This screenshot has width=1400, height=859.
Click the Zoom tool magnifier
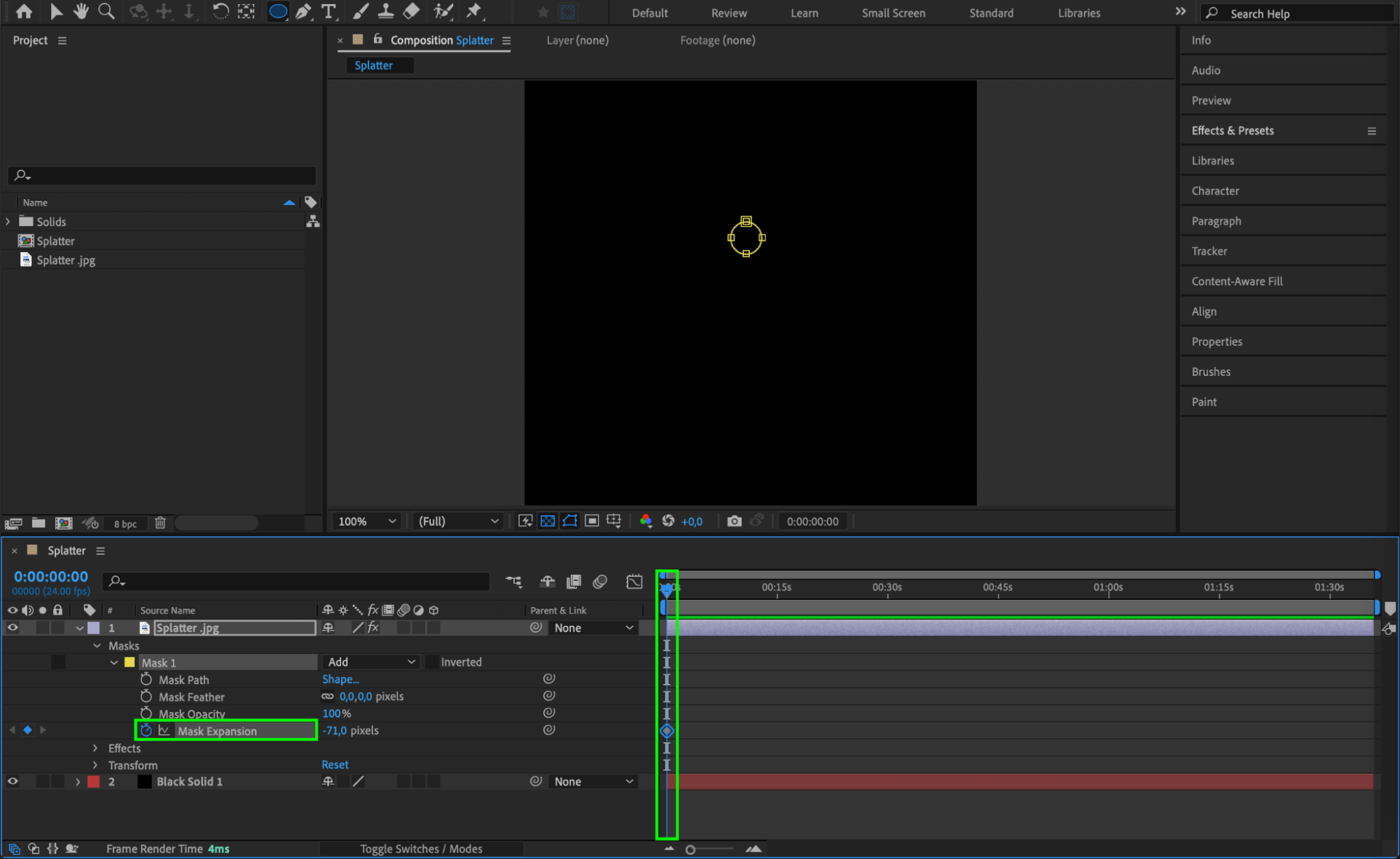pyautogui.click(x=106, y=11)
